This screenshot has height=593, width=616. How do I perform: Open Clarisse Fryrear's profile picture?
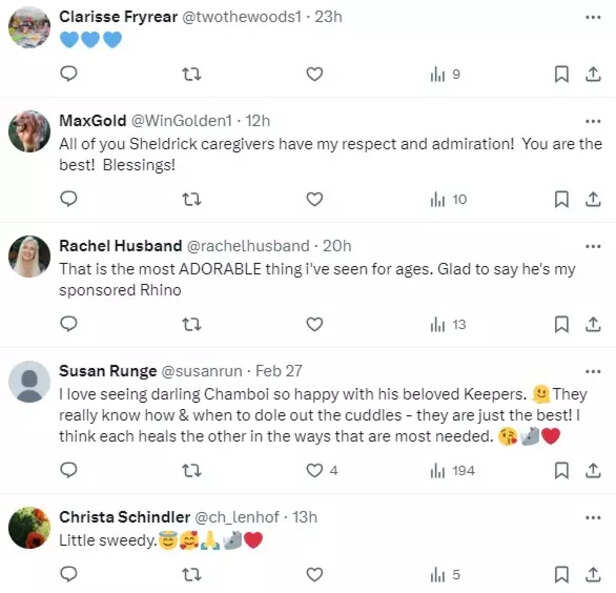(x=29, y=27)
